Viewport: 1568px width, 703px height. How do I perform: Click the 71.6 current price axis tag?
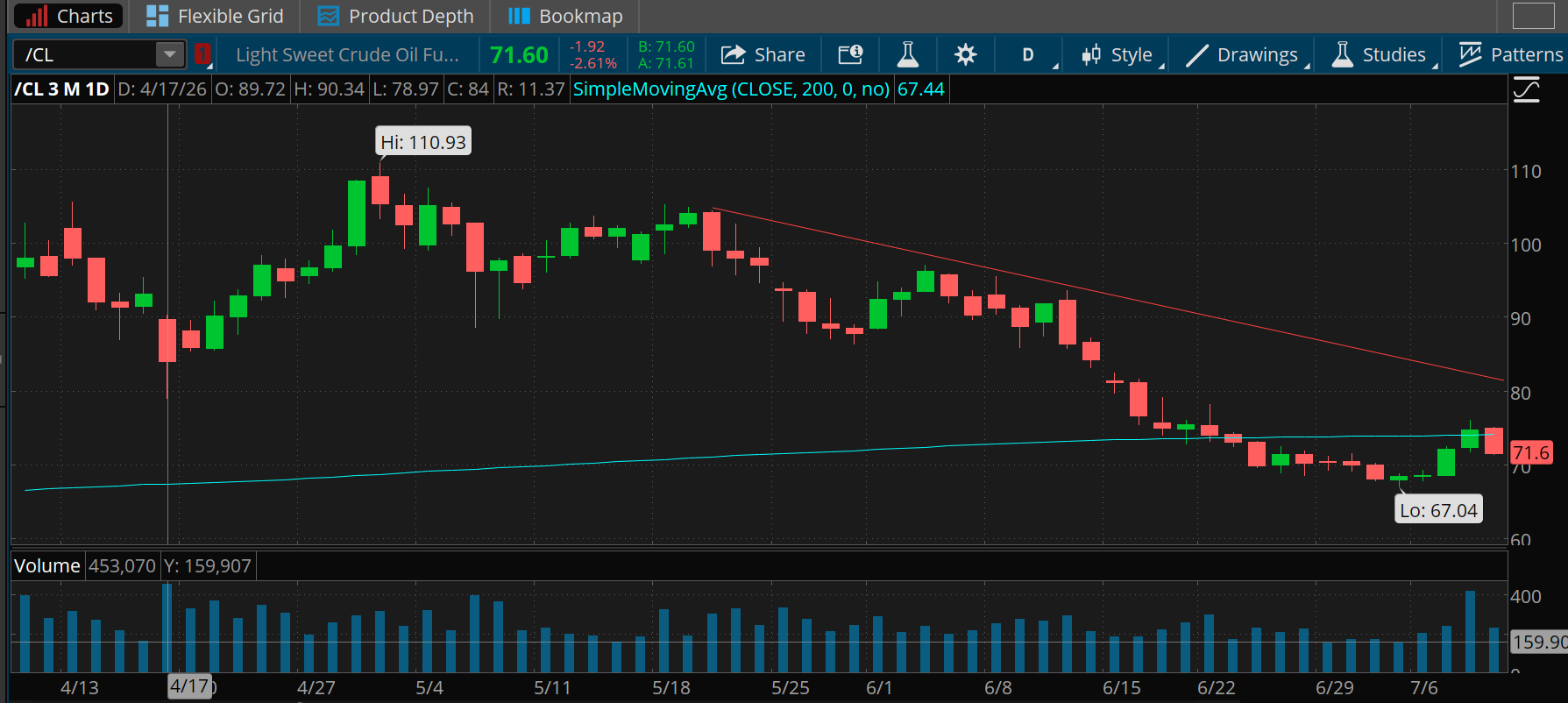click(1531, 453)
